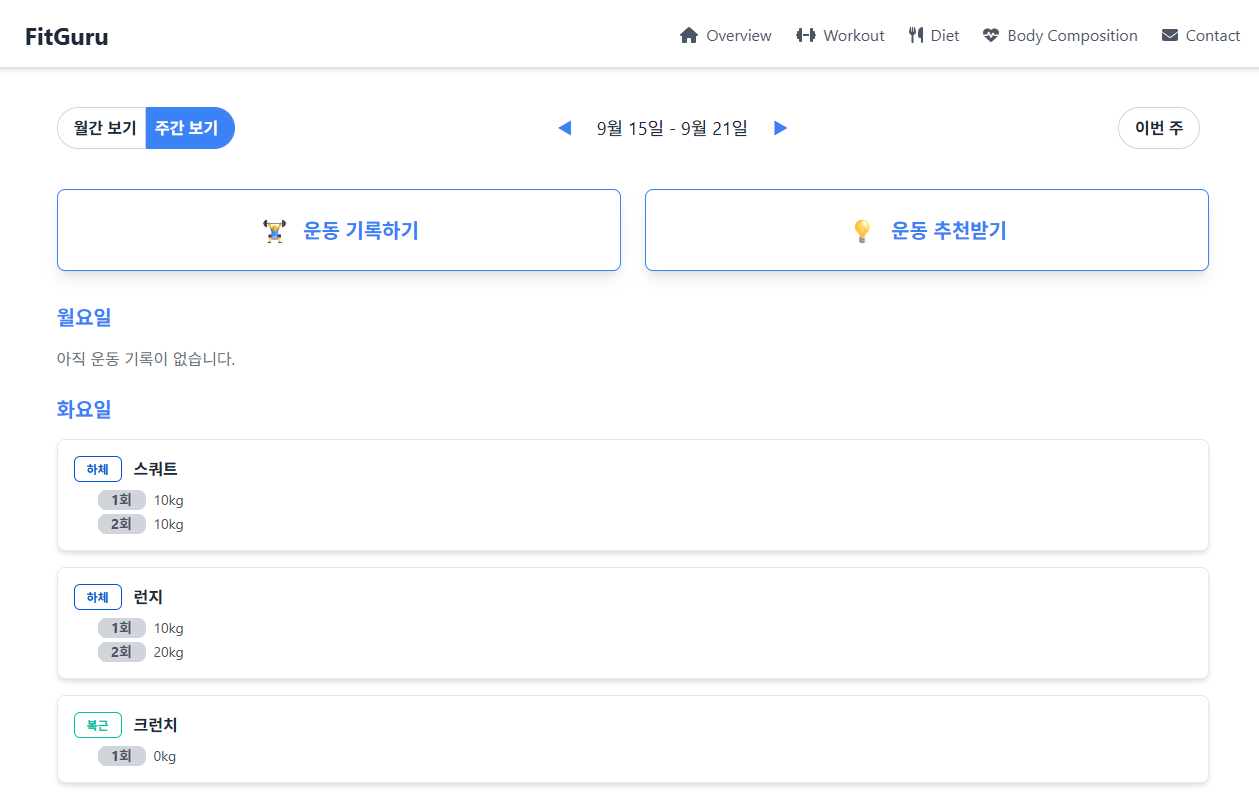
Task: Click the FitGuru logo
Action: 67,37
